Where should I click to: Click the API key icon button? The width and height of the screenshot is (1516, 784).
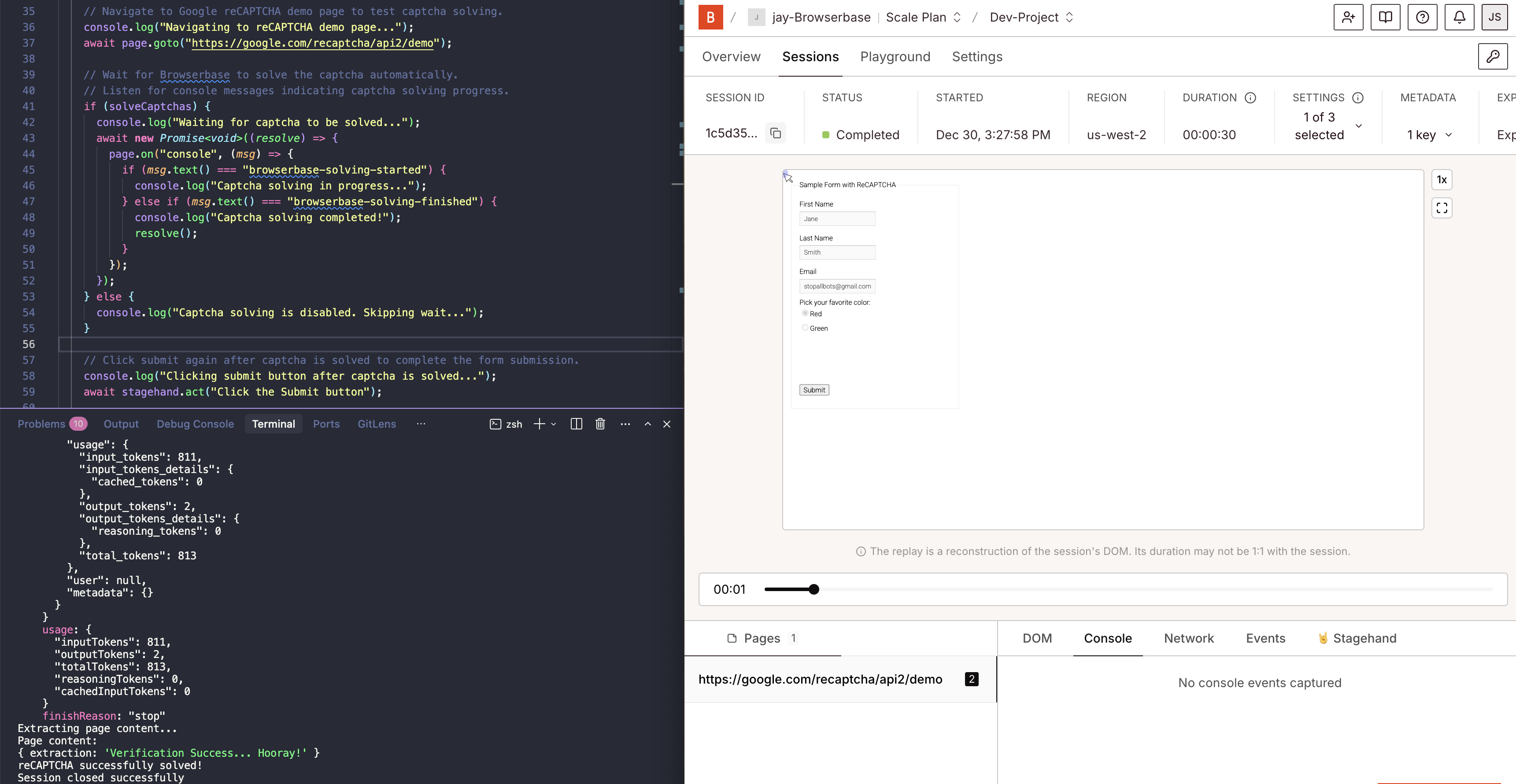pyautogui.click(x=1493, y=56)
